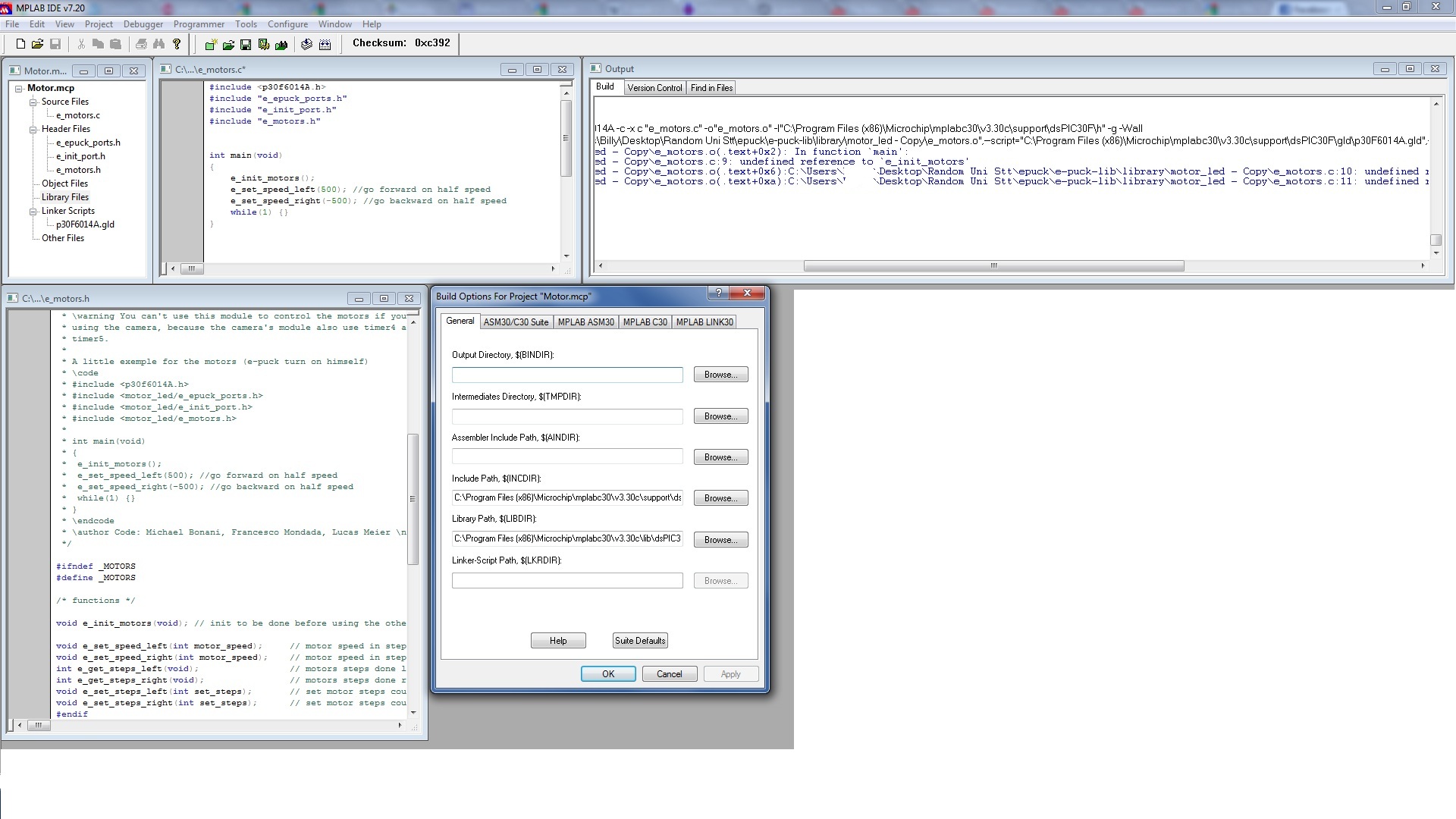Select p30F6014A.gld linker script

click(x=85, y=224)
